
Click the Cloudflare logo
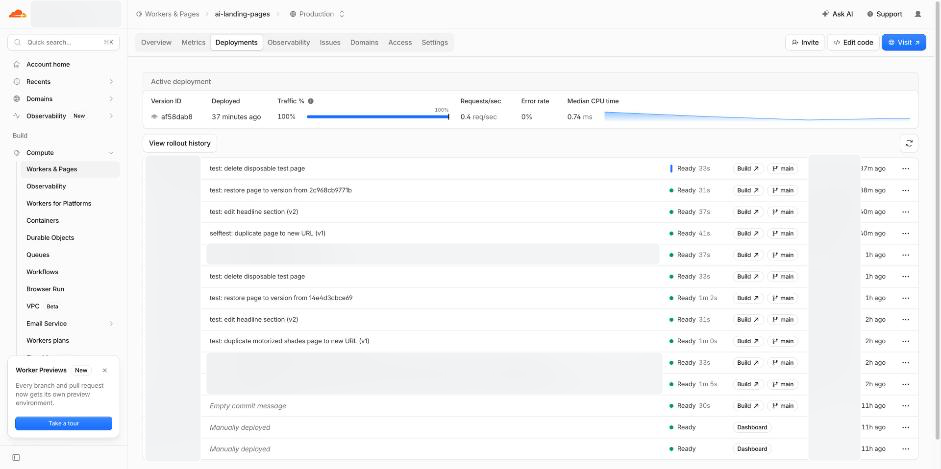click(x=17, y=14)
